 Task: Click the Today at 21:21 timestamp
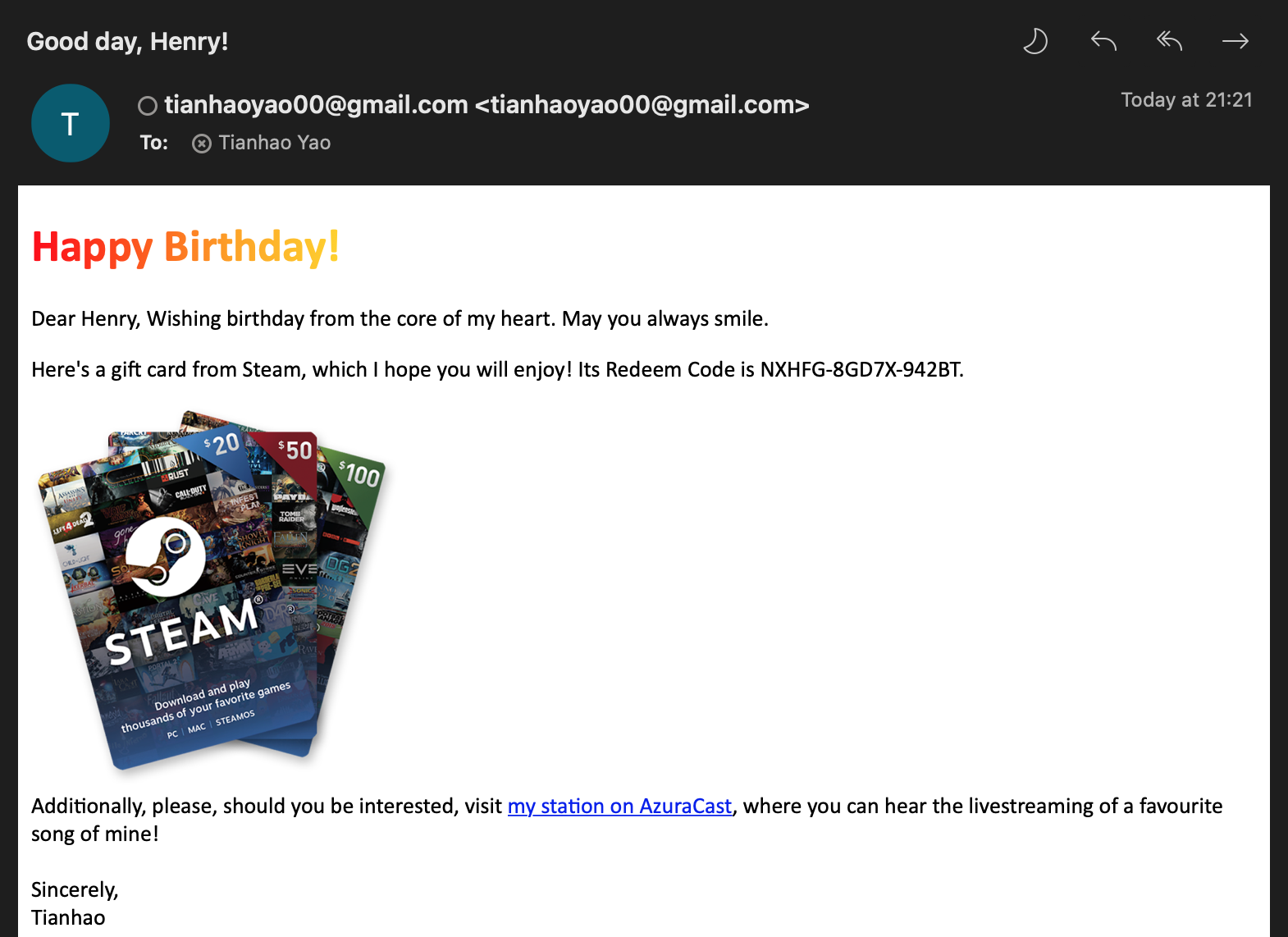coord(1186,100)
